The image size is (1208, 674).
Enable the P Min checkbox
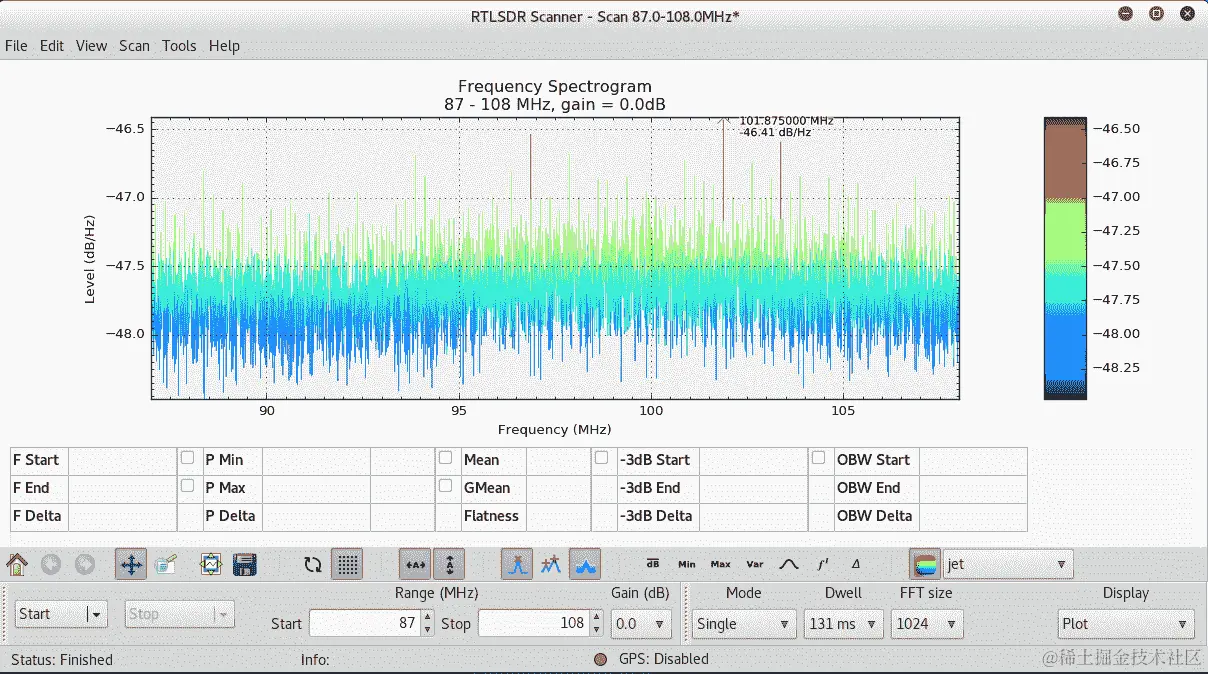[x=188, y=458]
